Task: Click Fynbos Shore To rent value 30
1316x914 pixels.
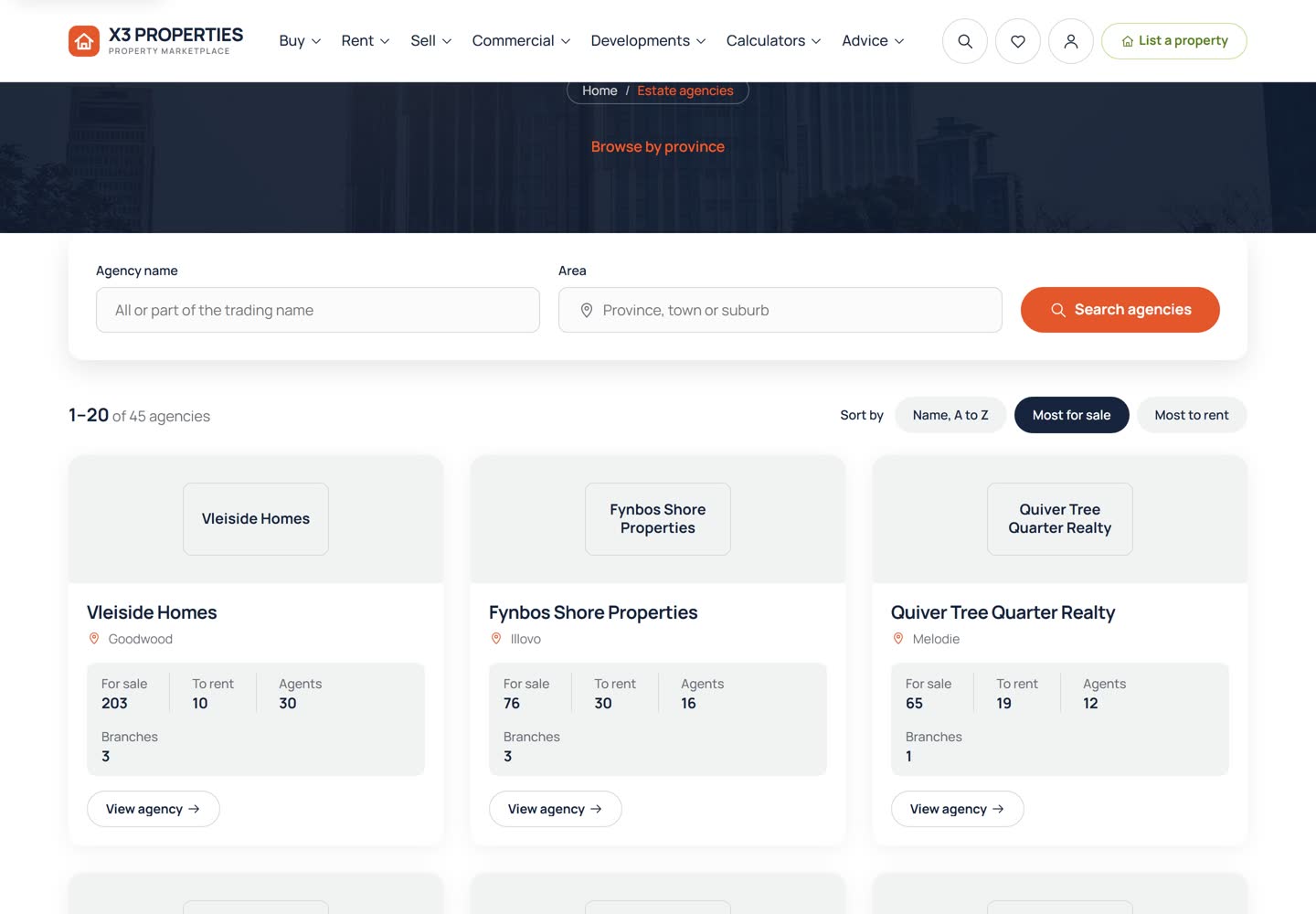Action: 603,703
